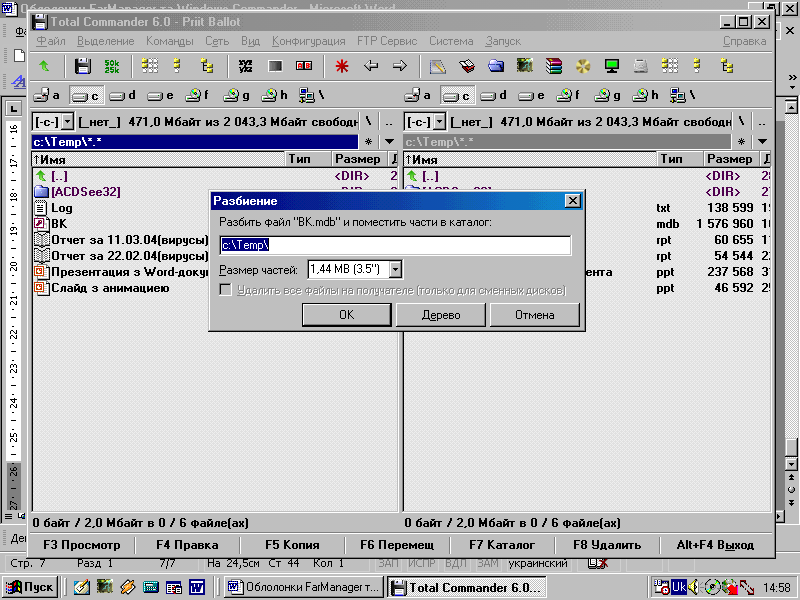This screenshot has height=600, width=800.
Task: Confirm split with OK button
Action: pyautogui.click(x=346, y=315)
